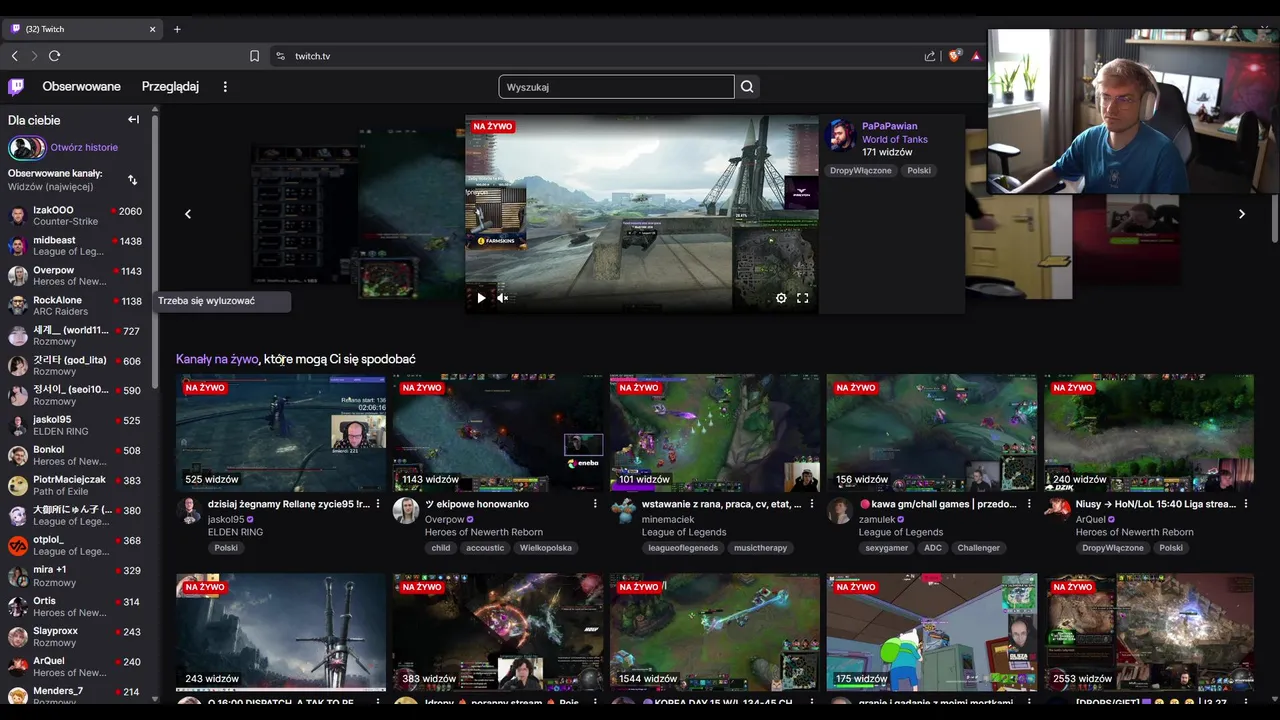Open the Przeglądaj tab

tap(170, 87)
